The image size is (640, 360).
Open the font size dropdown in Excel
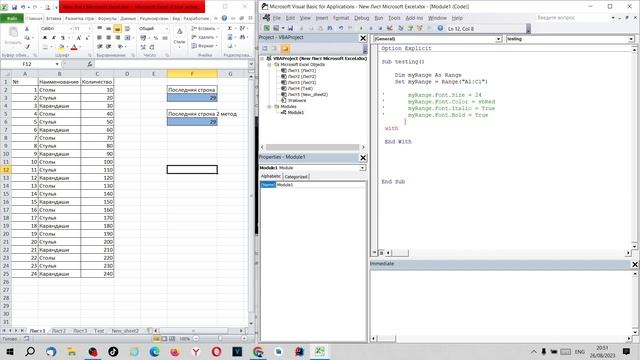click(x=89, y=29)
